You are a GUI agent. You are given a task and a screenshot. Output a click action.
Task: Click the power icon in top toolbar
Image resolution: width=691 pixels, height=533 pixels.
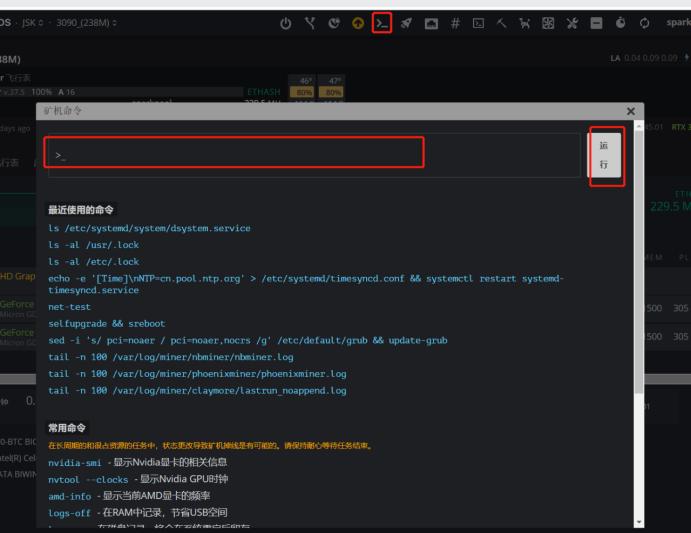click(286, 23)
